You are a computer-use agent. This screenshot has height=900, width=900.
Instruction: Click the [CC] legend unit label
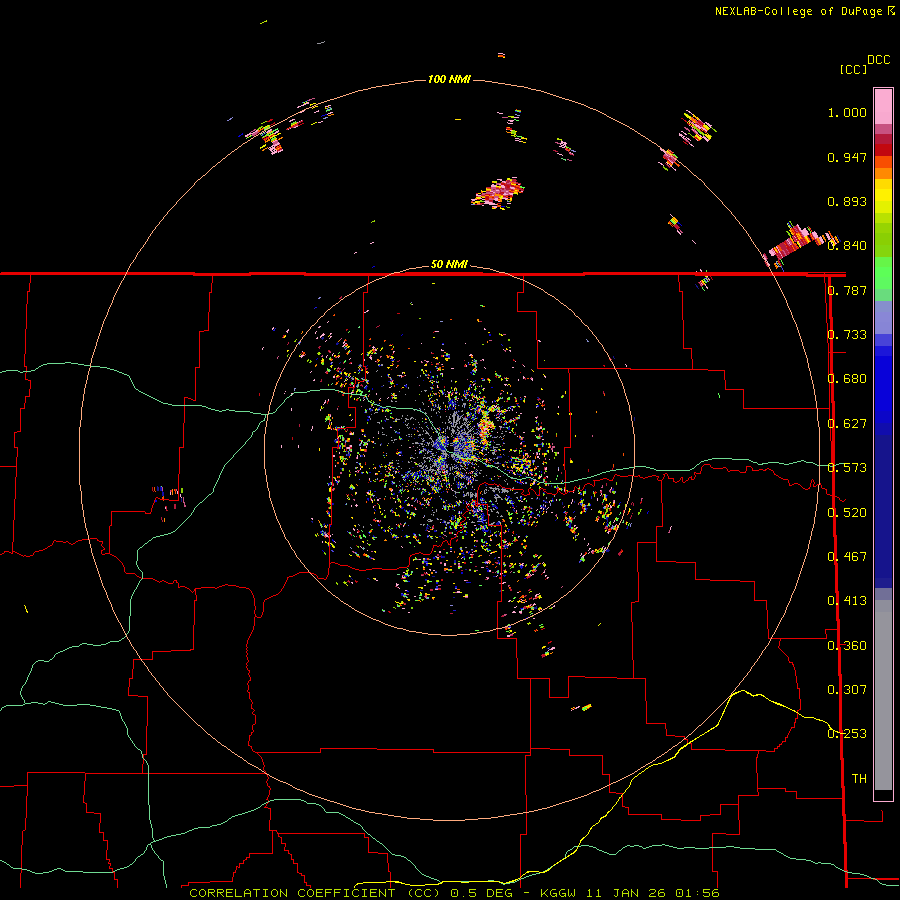pos(853,69)
